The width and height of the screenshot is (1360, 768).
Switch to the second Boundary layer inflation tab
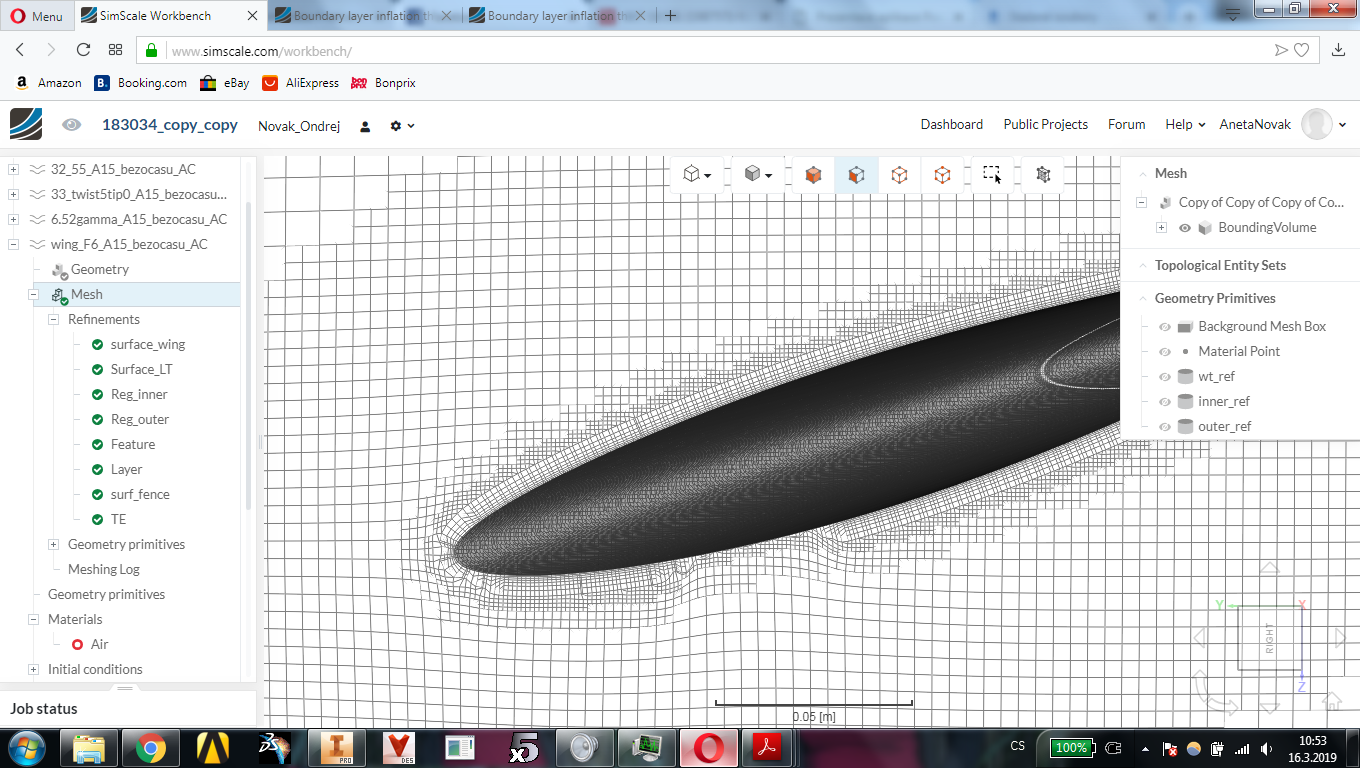558,16
